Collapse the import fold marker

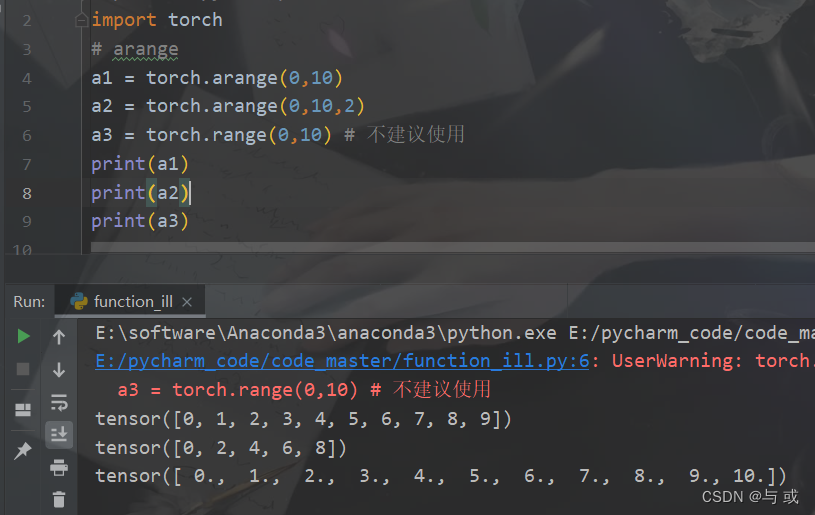pos(81,20)
